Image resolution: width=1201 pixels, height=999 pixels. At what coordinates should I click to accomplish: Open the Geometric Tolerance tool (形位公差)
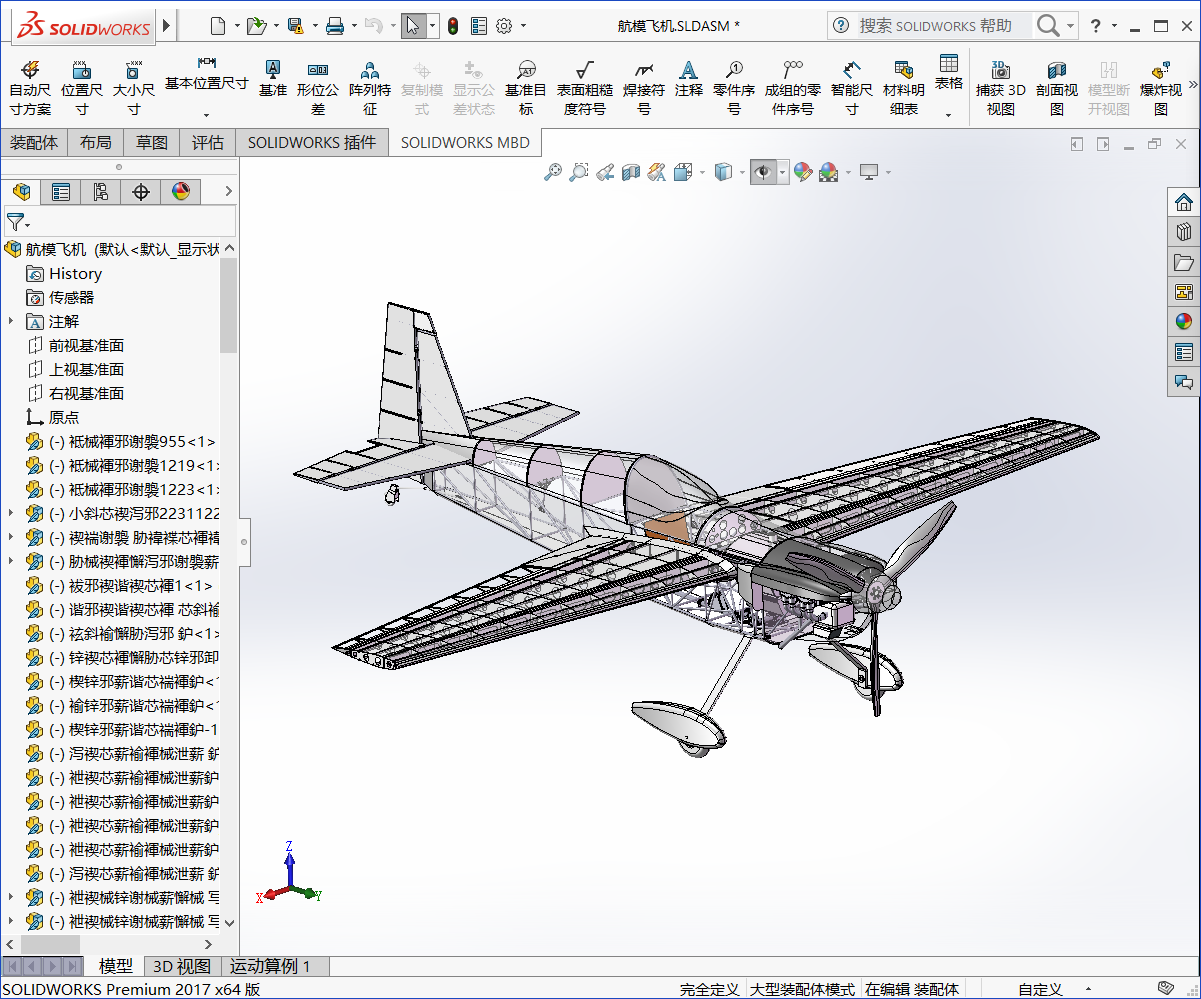[318, 88]
